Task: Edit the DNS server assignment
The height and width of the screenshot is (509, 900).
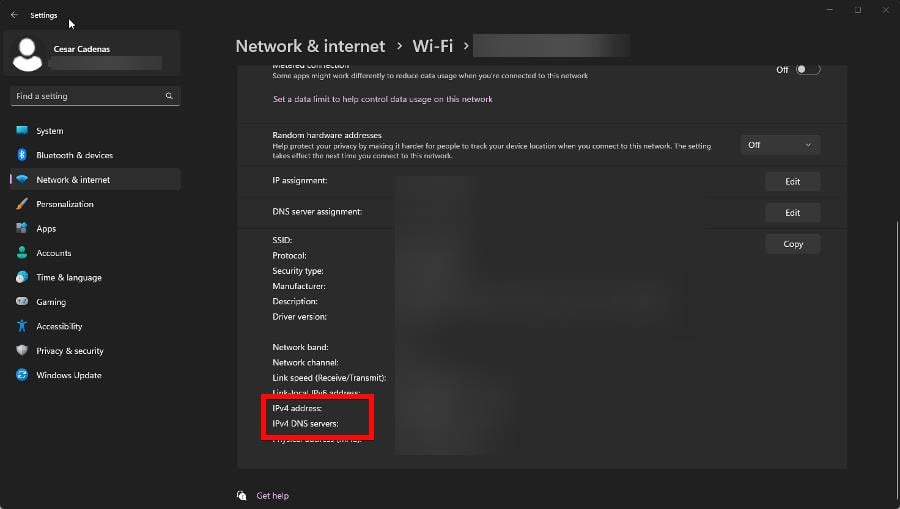Action: (793, 212)
